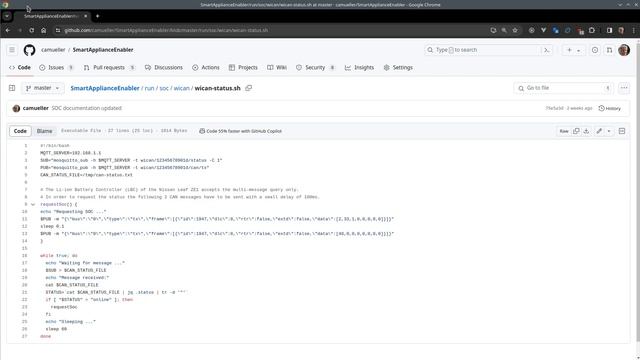640x360 pixels.
Task: Bookmark this page with star icon
Action: (515, 30)
